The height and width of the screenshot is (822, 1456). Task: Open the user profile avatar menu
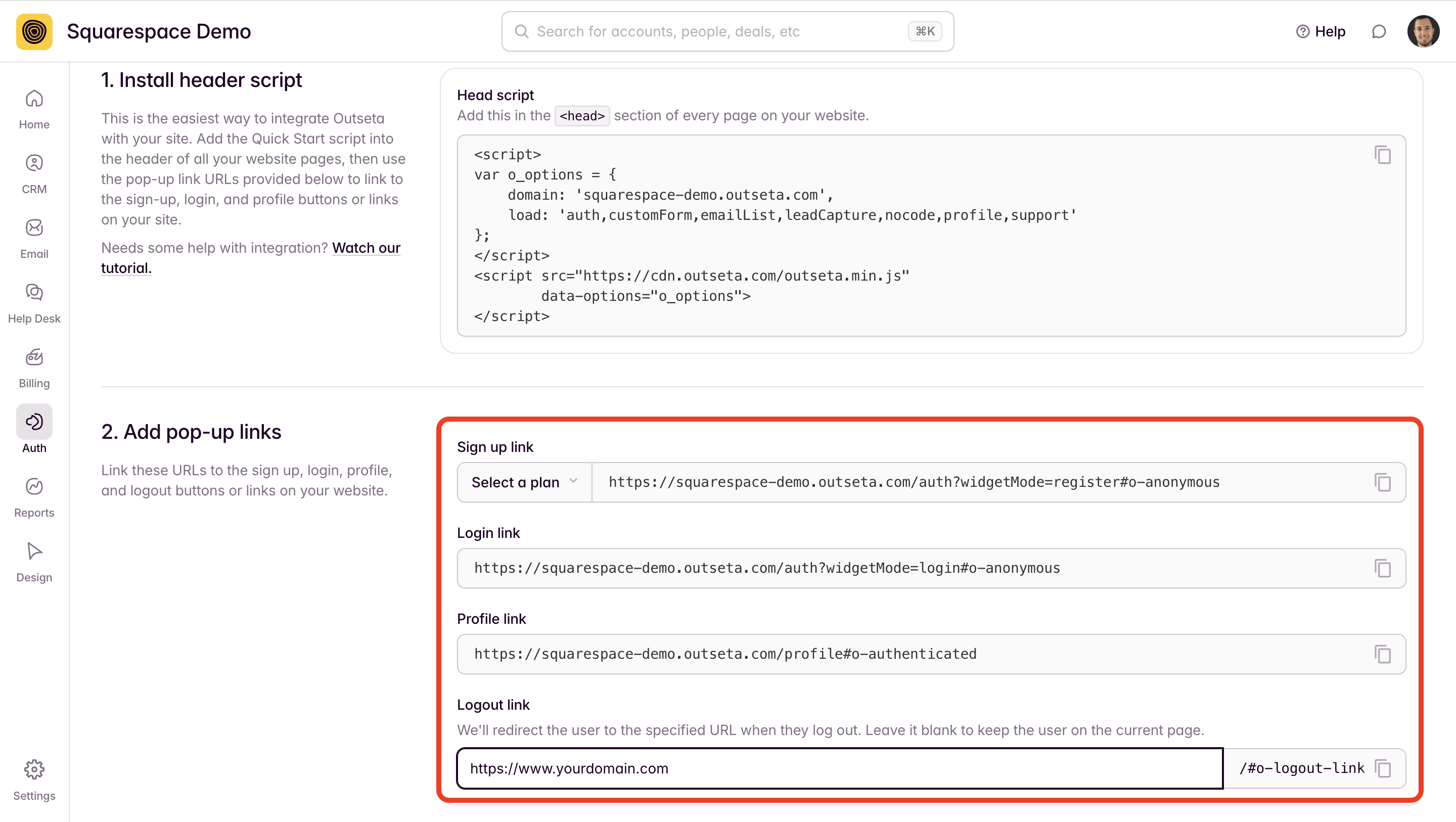click(x=1423, y=32)
